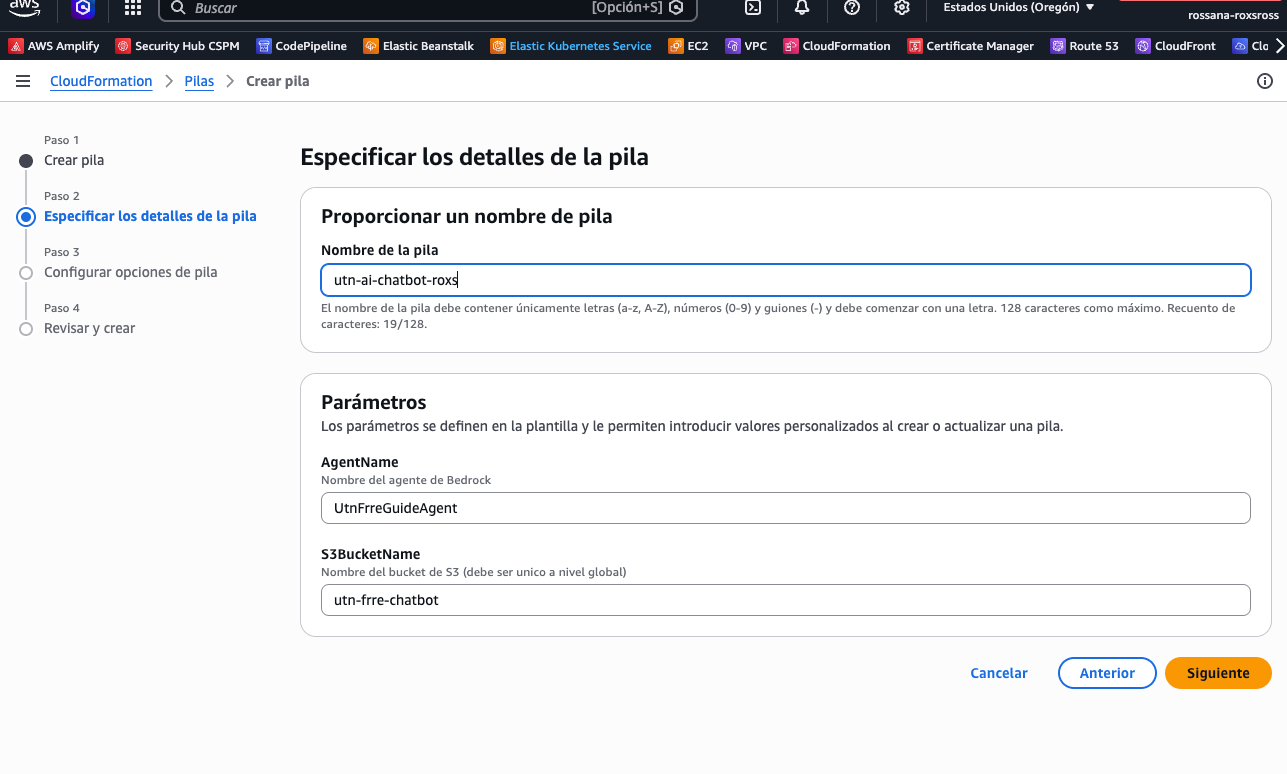The image size is (1287, 774).
Task: Go to Pilas breadcrumb link
Action: (199, 81)
